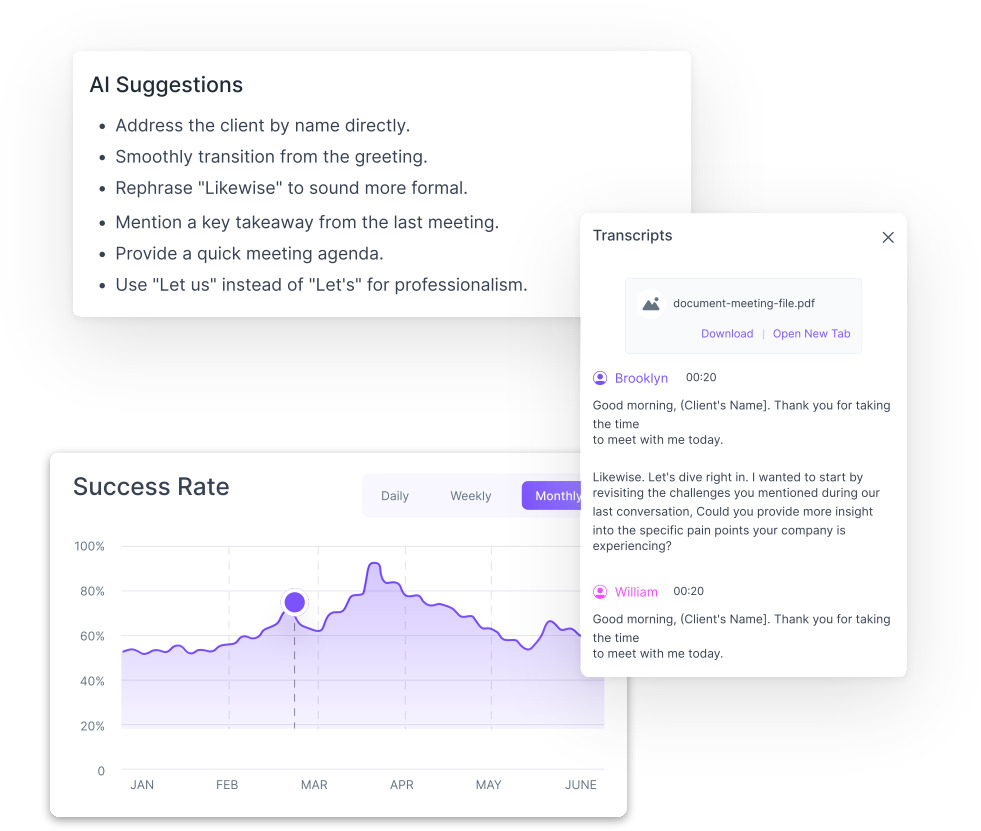This screenshot has width=981, height=831.
Task: Click Brooklyn's purple avatar icon
Action: click(x=600, y=378)
